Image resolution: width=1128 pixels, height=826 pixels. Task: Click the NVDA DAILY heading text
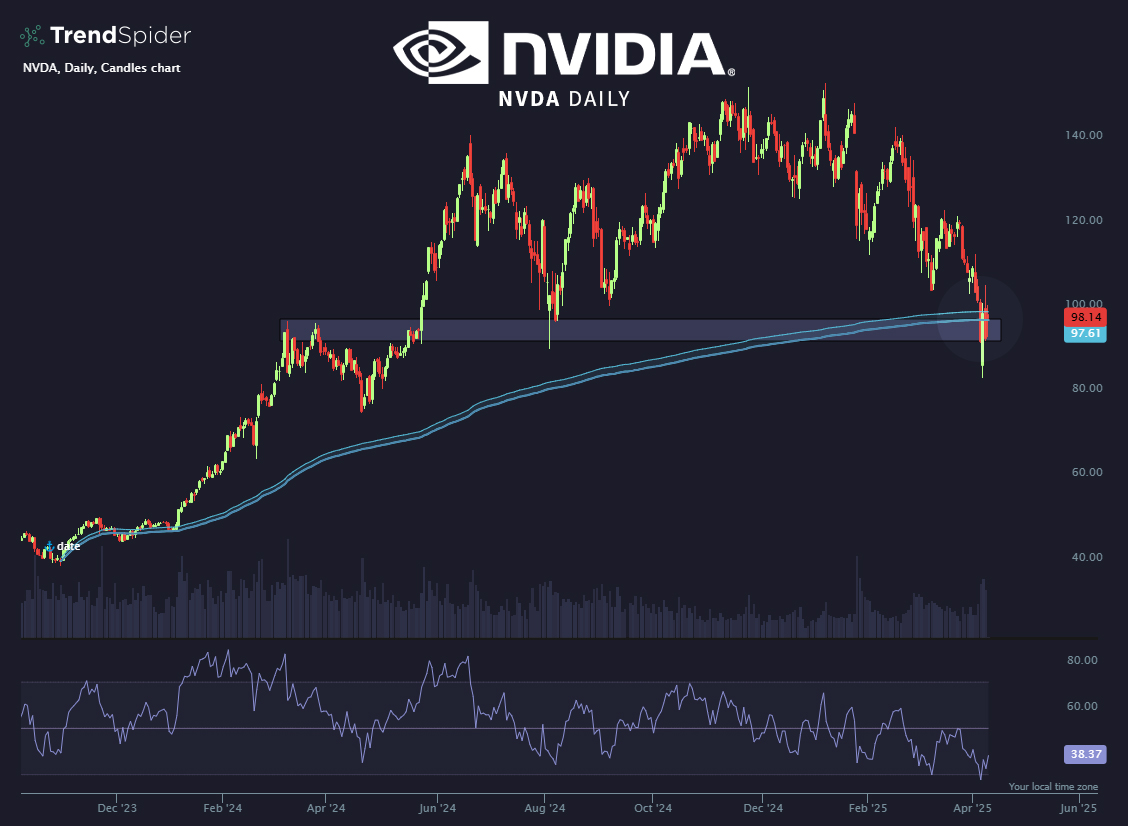[x=564, y=99]
